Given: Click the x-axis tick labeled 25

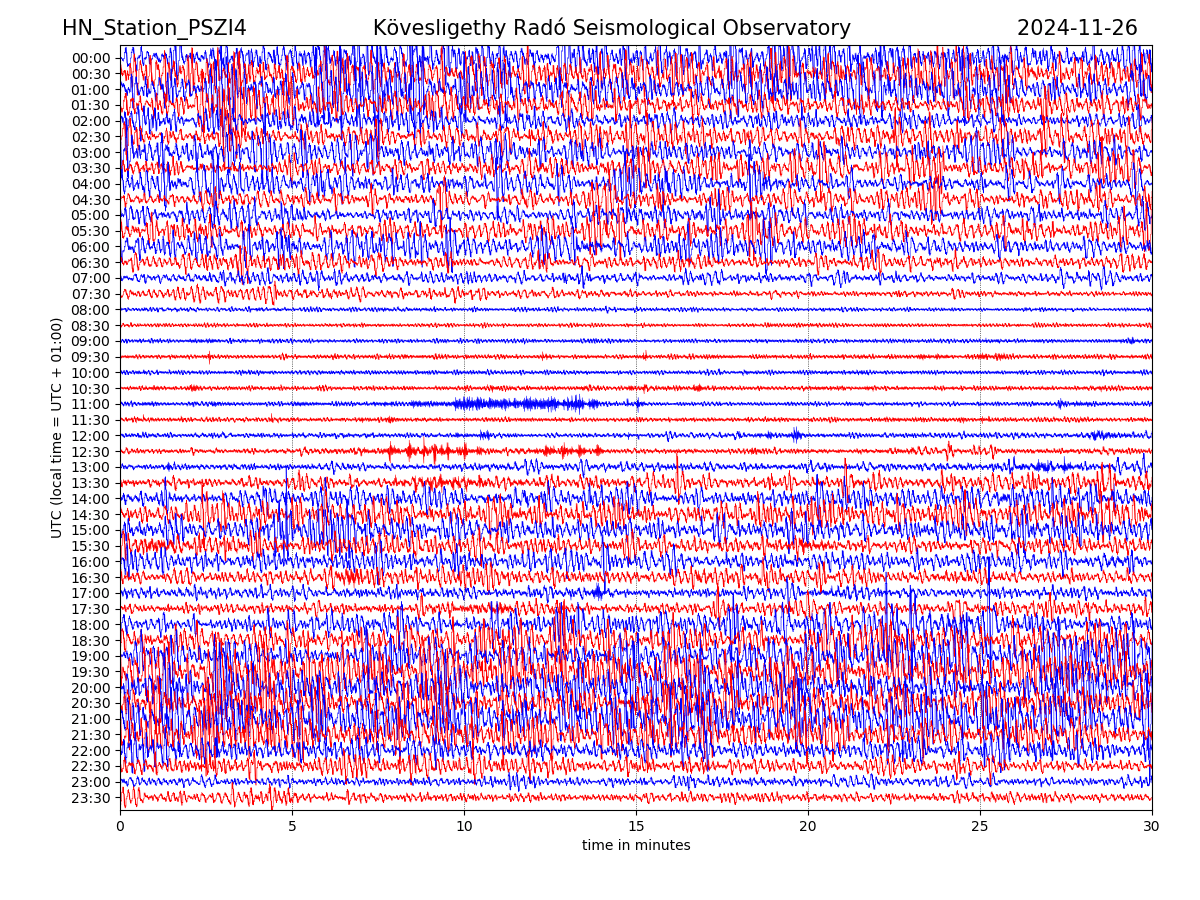Looking at the screenshot, I should [x=980, y=827].
